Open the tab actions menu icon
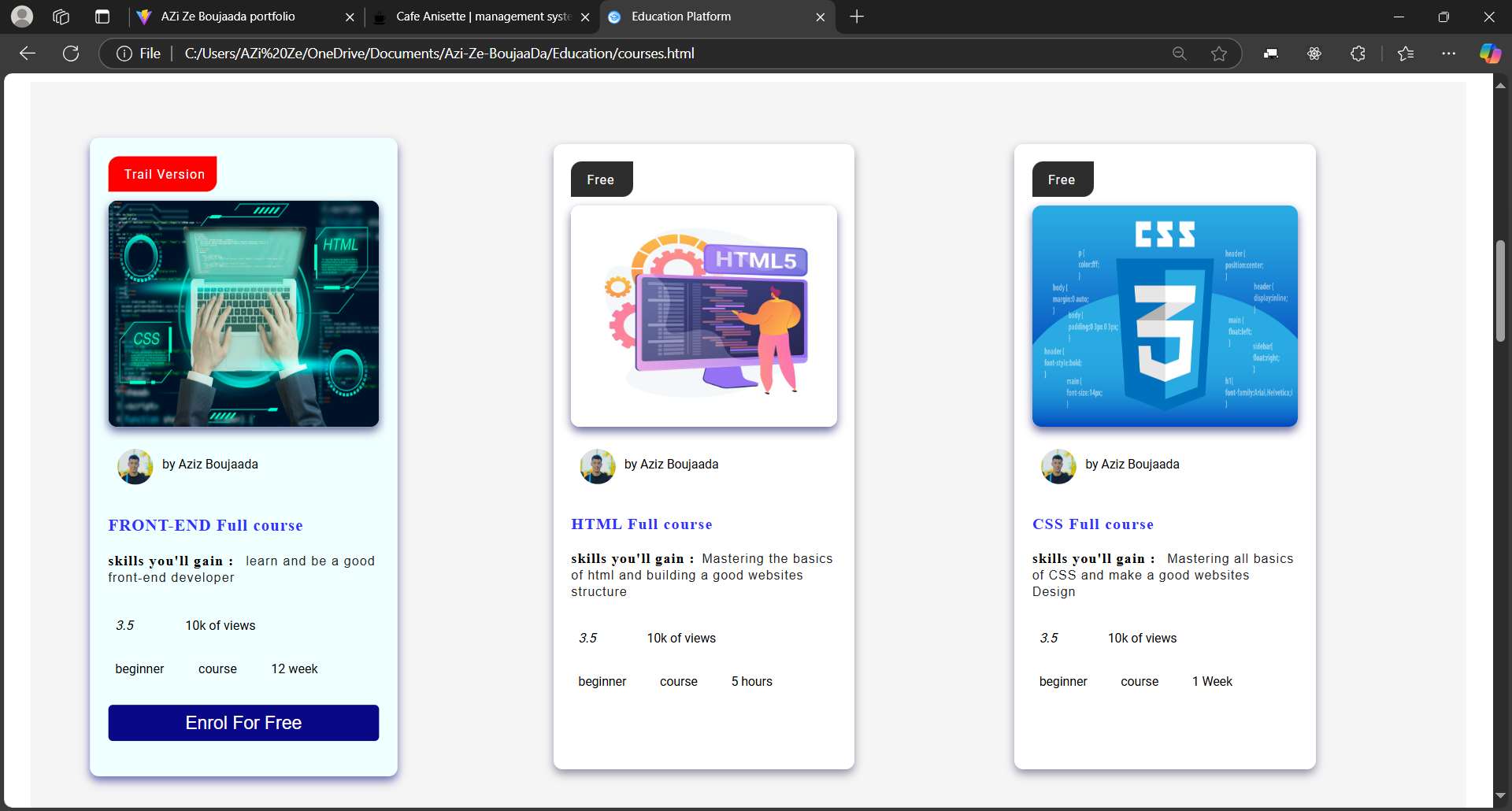Viewport: 1512px width, 811px height. [x=102, y=17]
